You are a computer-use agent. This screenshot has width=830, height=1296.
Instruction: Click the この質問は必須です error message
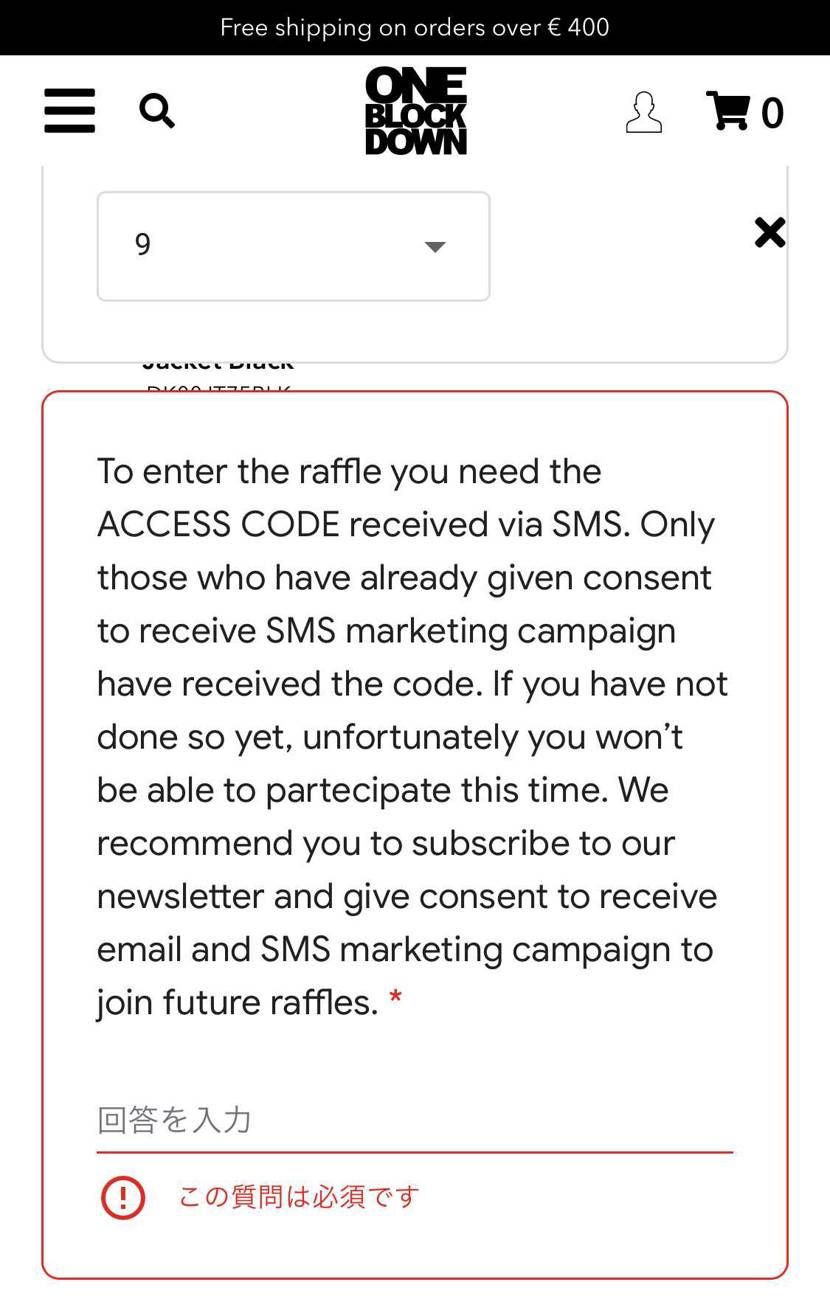(298, 1197)
